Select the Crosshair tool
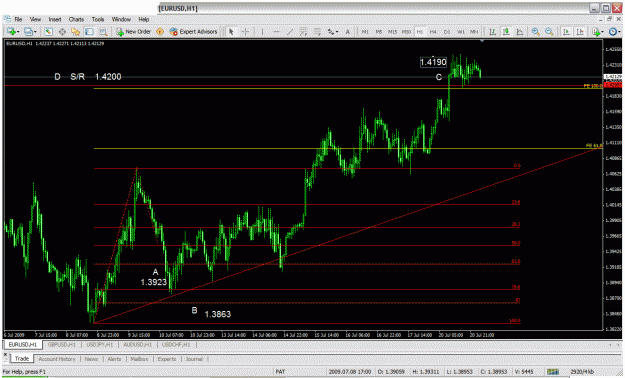This screenshot has width=625, height=378. (246, 32)
